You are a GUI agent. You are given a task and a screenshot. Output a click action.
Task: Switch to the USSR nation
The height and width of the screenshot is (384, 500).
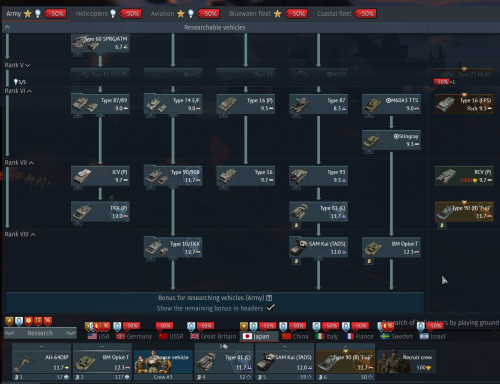point(171,336)
